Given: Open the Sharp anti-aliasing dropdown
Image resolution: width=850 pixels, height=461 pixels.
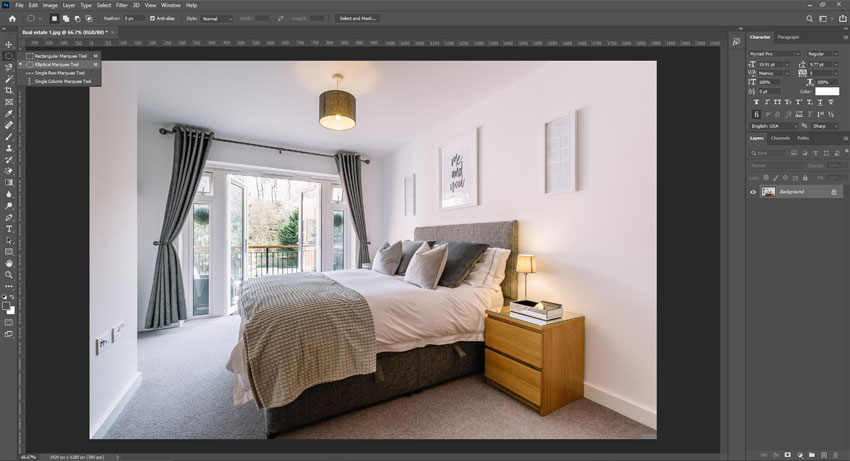Looking at the screenshot, I should (x=825, y=126).
